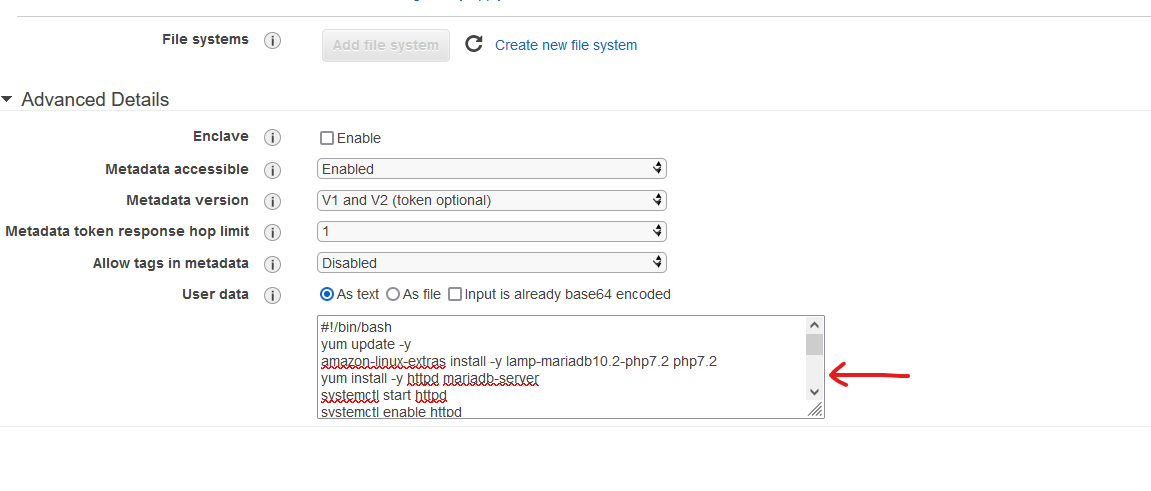Click info icon beside Enclave label

coord(272,137)
